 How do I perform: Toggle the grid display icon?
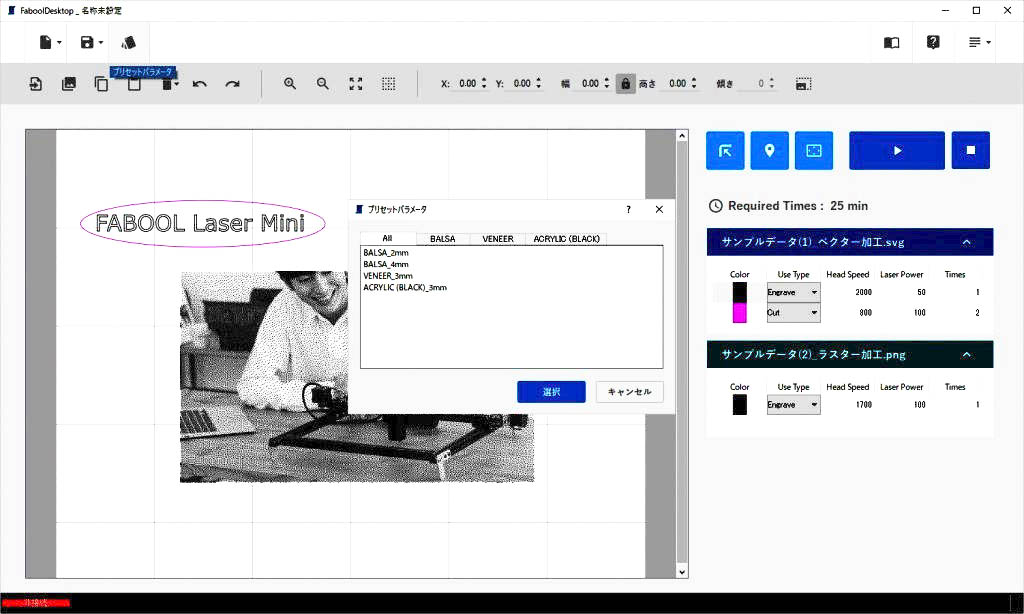pyautogui.click(x=389, y=84)
